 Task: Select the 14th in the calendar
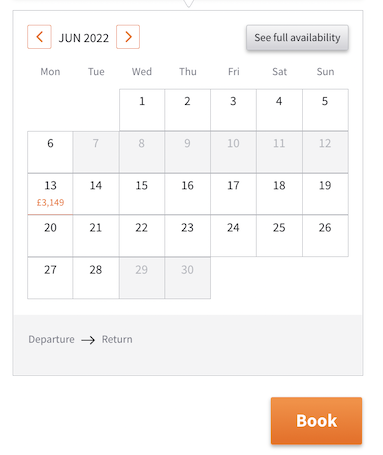(96, 194)
